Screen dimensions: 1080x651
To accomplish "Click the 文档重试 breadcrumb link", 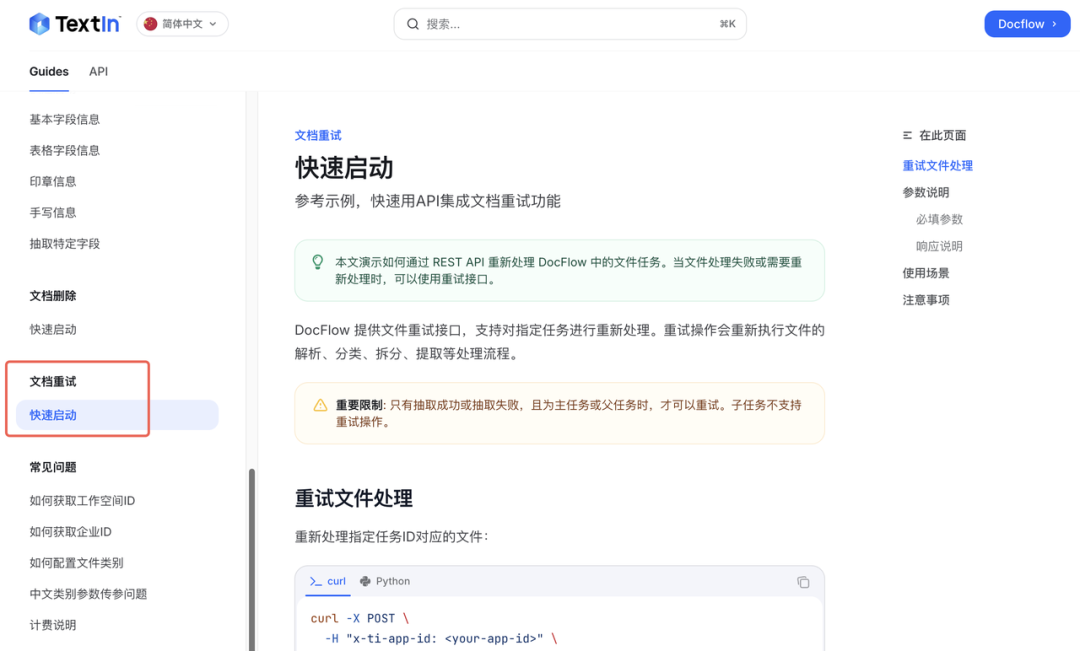I will (x=318, y=135).
